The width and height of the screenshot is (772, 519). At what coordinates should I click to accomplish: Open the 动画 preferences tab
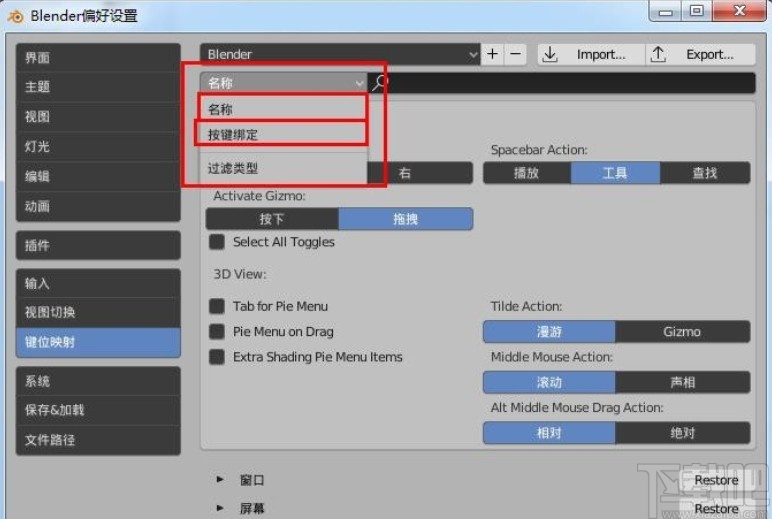click(98, 206)
